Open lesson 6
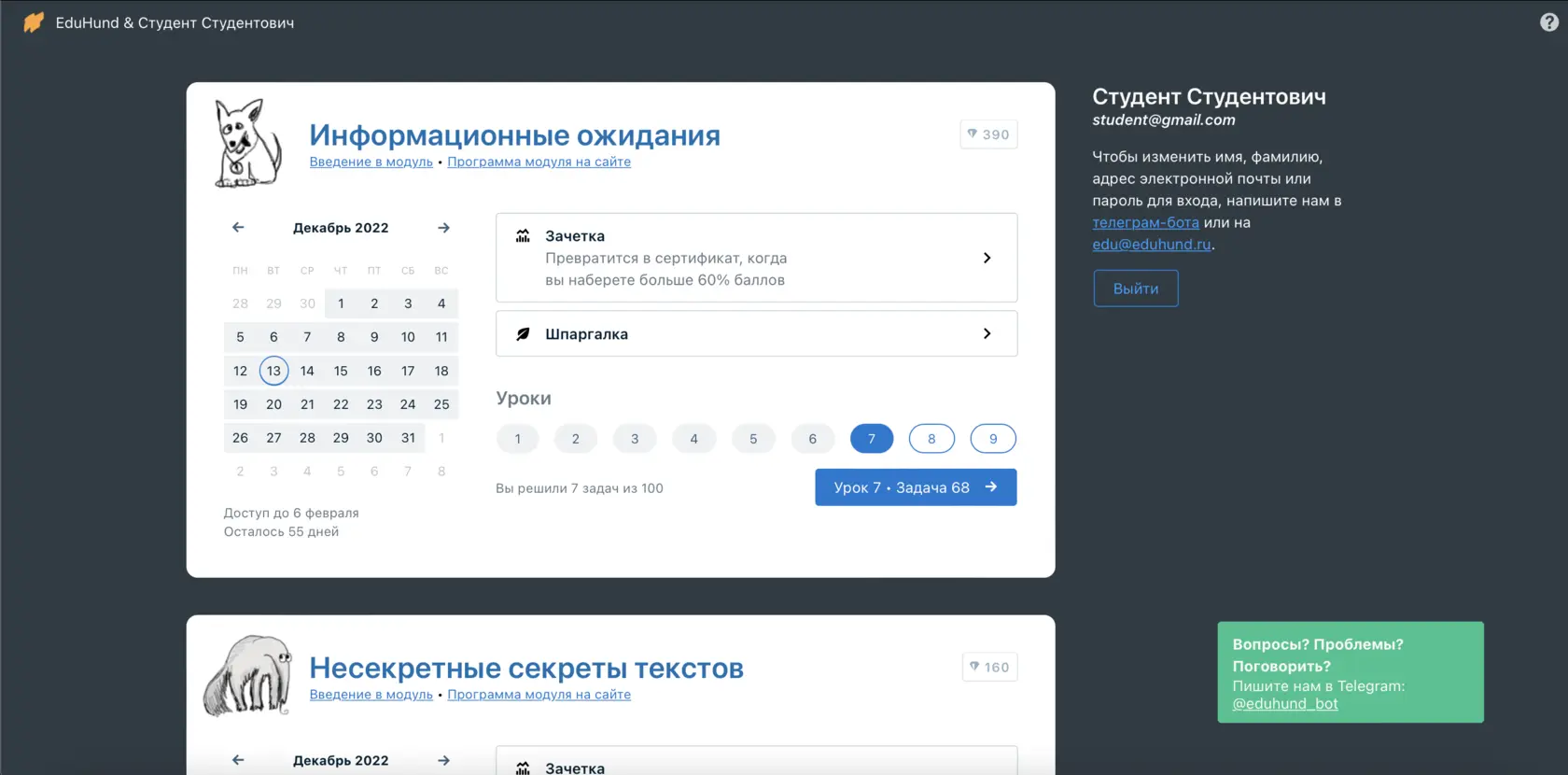 tap(813, 439)
